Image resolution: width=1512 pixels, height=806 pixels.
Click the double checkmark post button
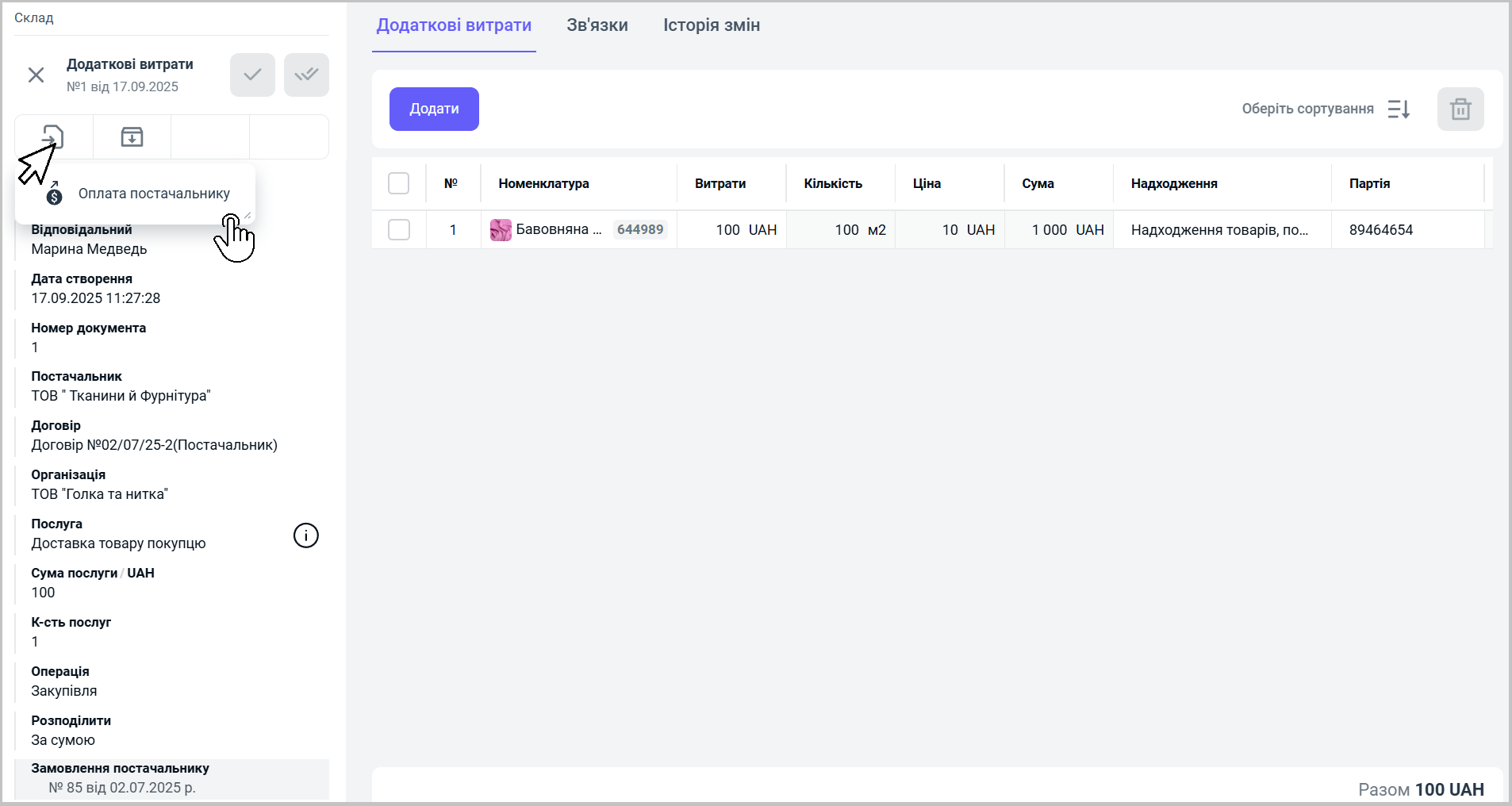click(306, 75)
